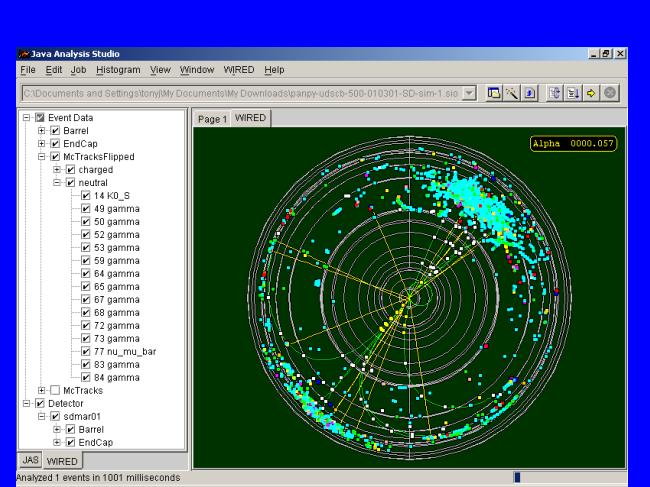The width and height of the screenshot is (650, 487).
Task: Click the rewind events toolbar icon
Action: [x=556, y=92]
